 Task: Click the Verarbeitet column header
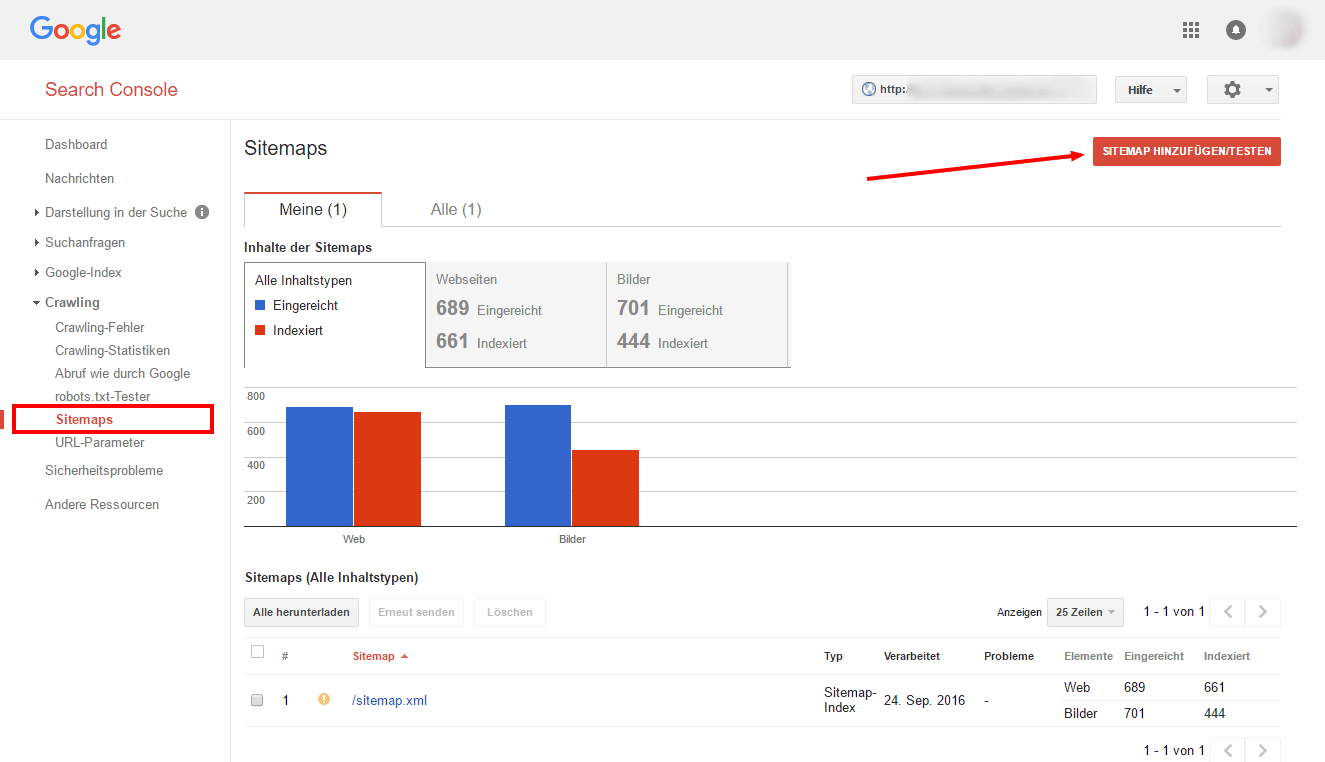point(911,656)
